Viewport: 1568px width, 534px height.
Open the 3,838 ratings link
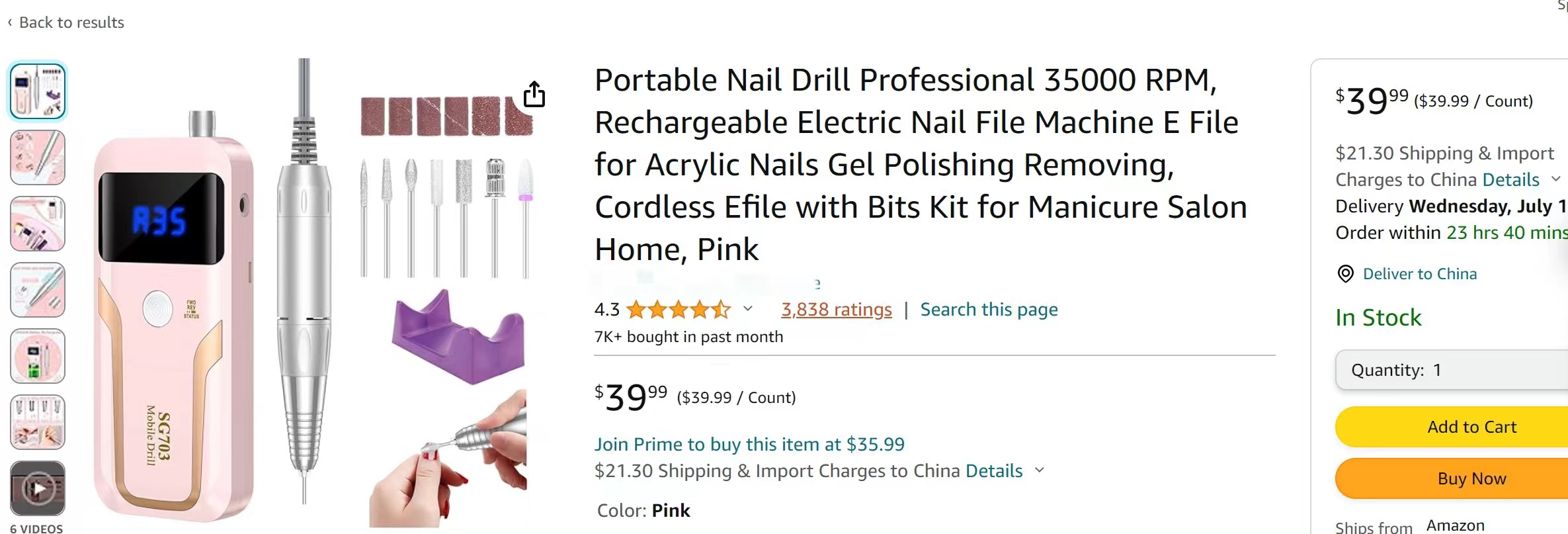(x=835, y=309)
